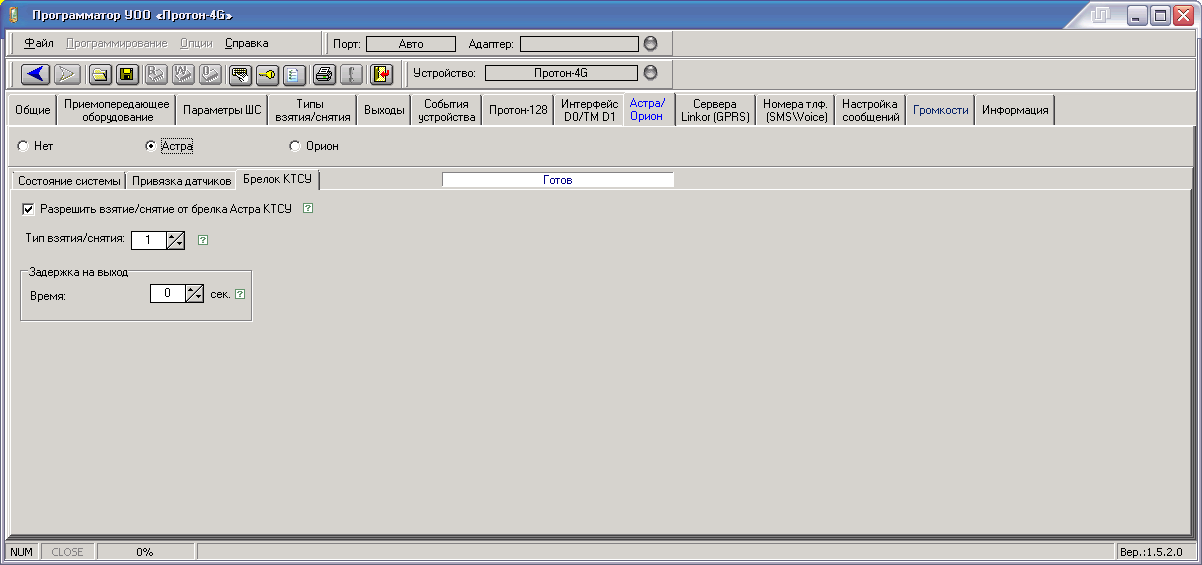Screen dimensions: 1202x565
Task: Click the chip icon marked with 0
Action: [x=210, y=74]
